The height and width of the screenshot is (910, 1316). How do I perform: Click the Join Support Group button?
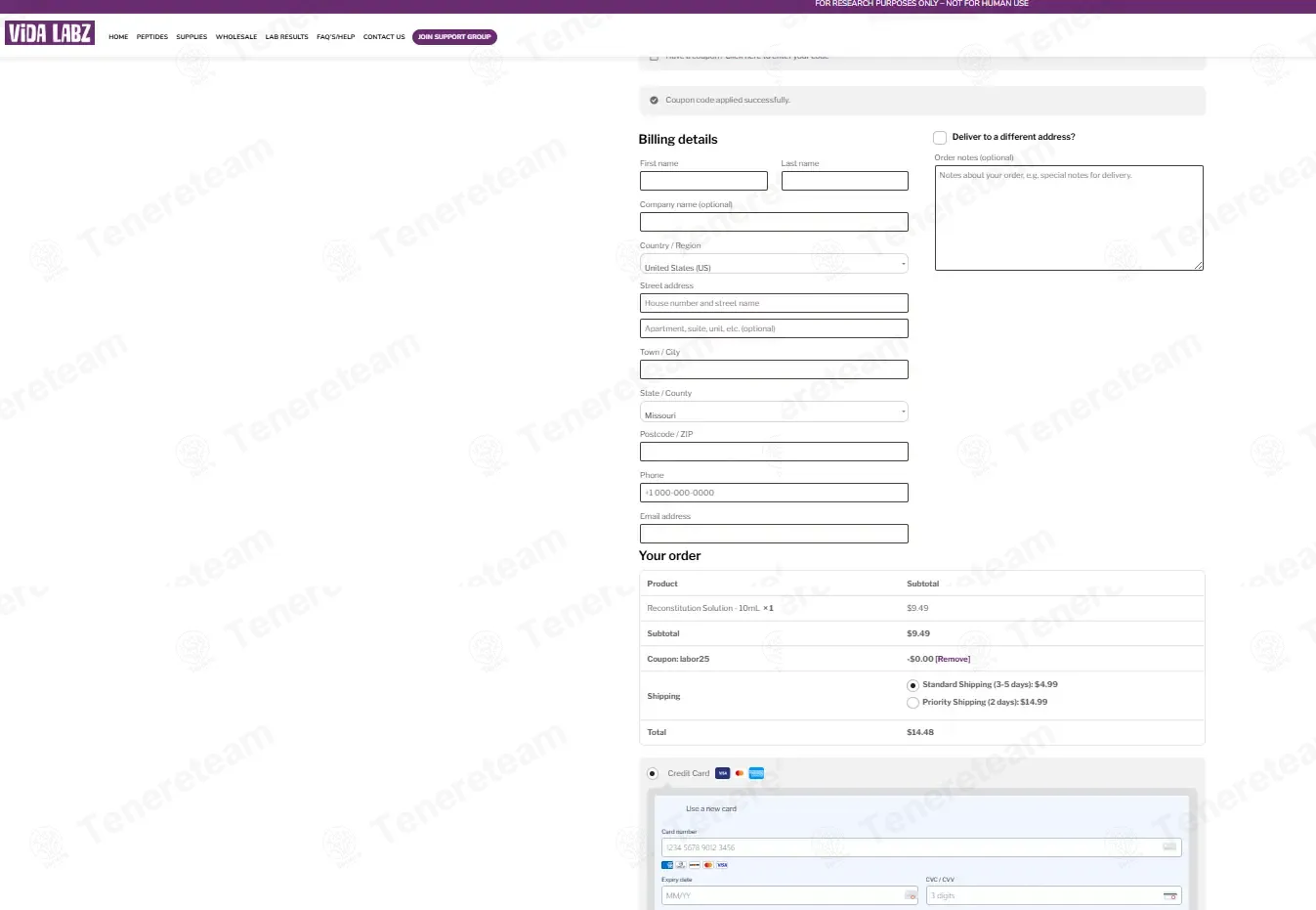pyautogui.click(x=454, y=37)
